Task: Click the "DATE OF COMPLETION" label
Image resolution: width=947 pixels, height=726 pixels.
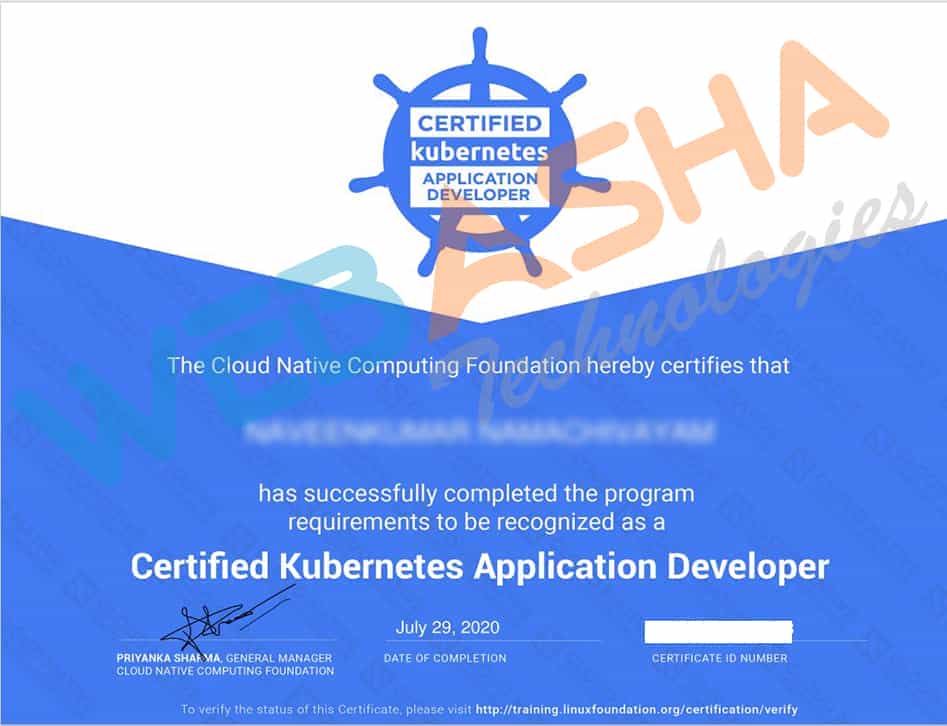Action: point(445,658)
